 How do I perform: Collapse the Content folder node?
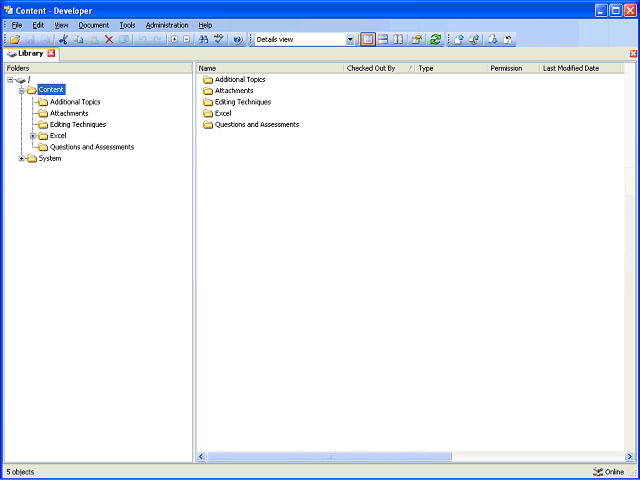22,91
